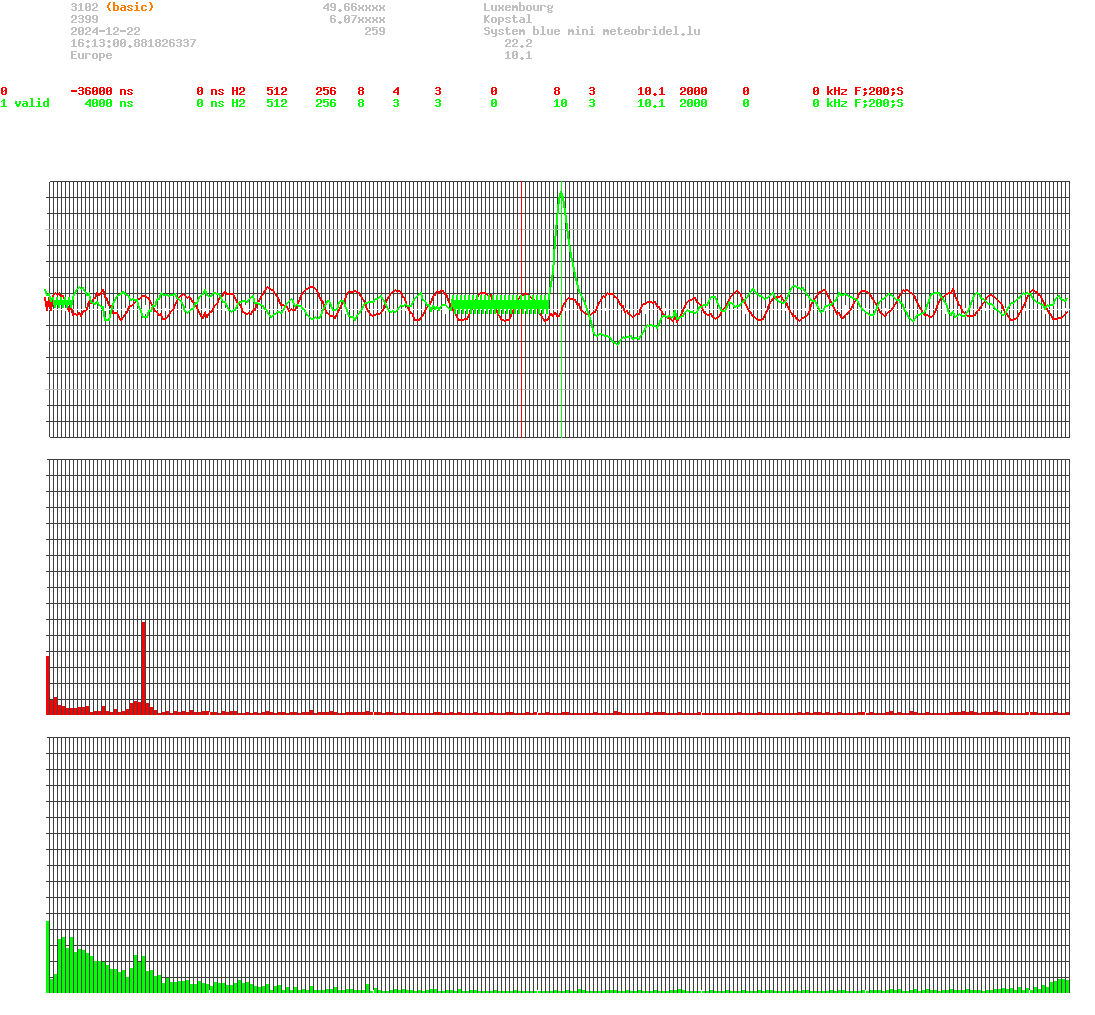
Task: Click the green '0 kHz F;200;S' text
Action: tap(858, 103)
